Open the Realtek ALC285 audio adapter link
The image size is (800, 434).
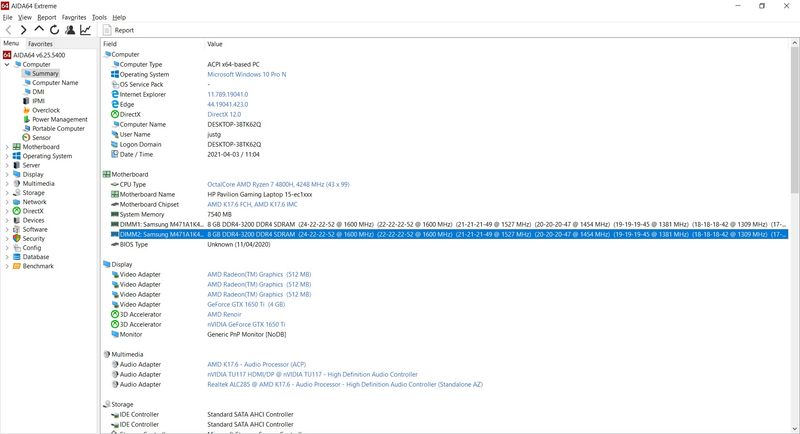(345, 385)
